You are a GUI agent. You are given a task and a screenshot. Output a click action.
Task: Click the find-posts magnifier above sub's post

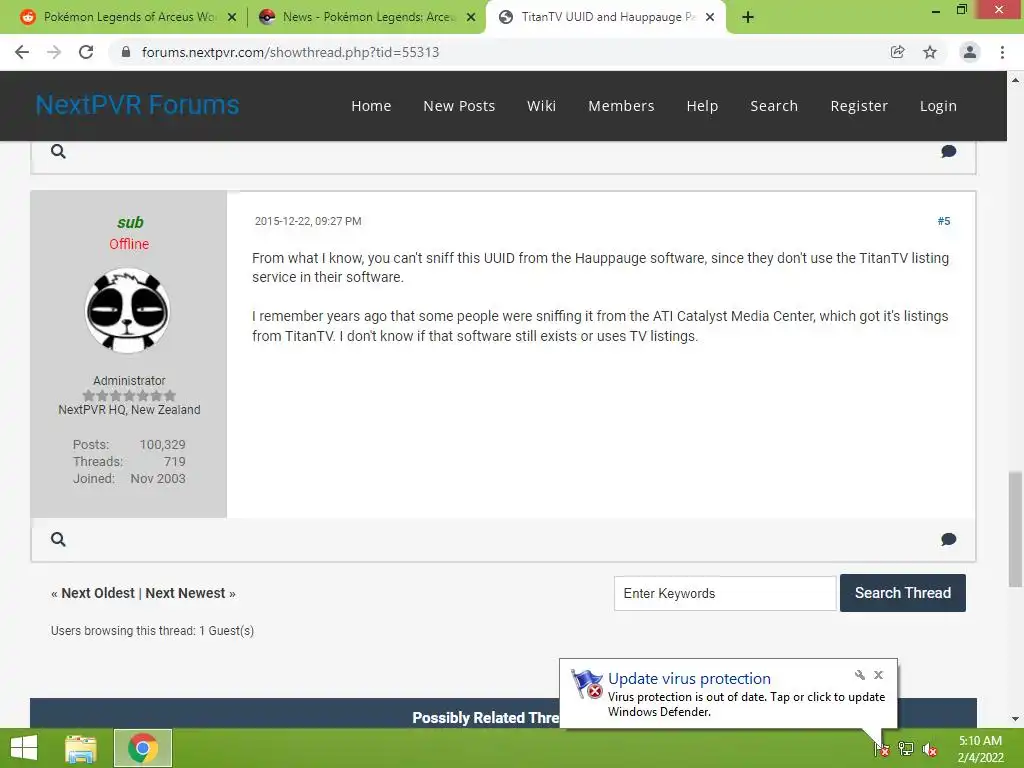58,152
